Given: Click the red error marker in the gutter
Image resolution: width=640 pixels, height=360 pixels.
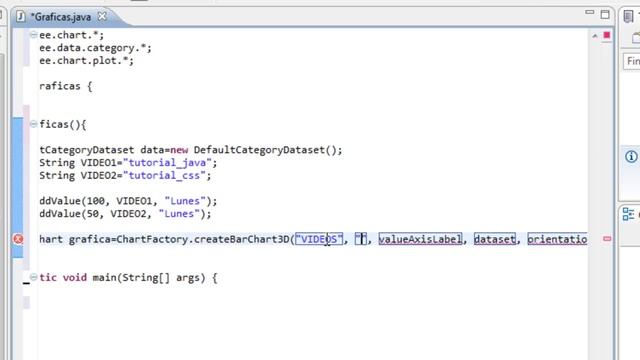Looking at the screenshot, I should coord(18,239).
